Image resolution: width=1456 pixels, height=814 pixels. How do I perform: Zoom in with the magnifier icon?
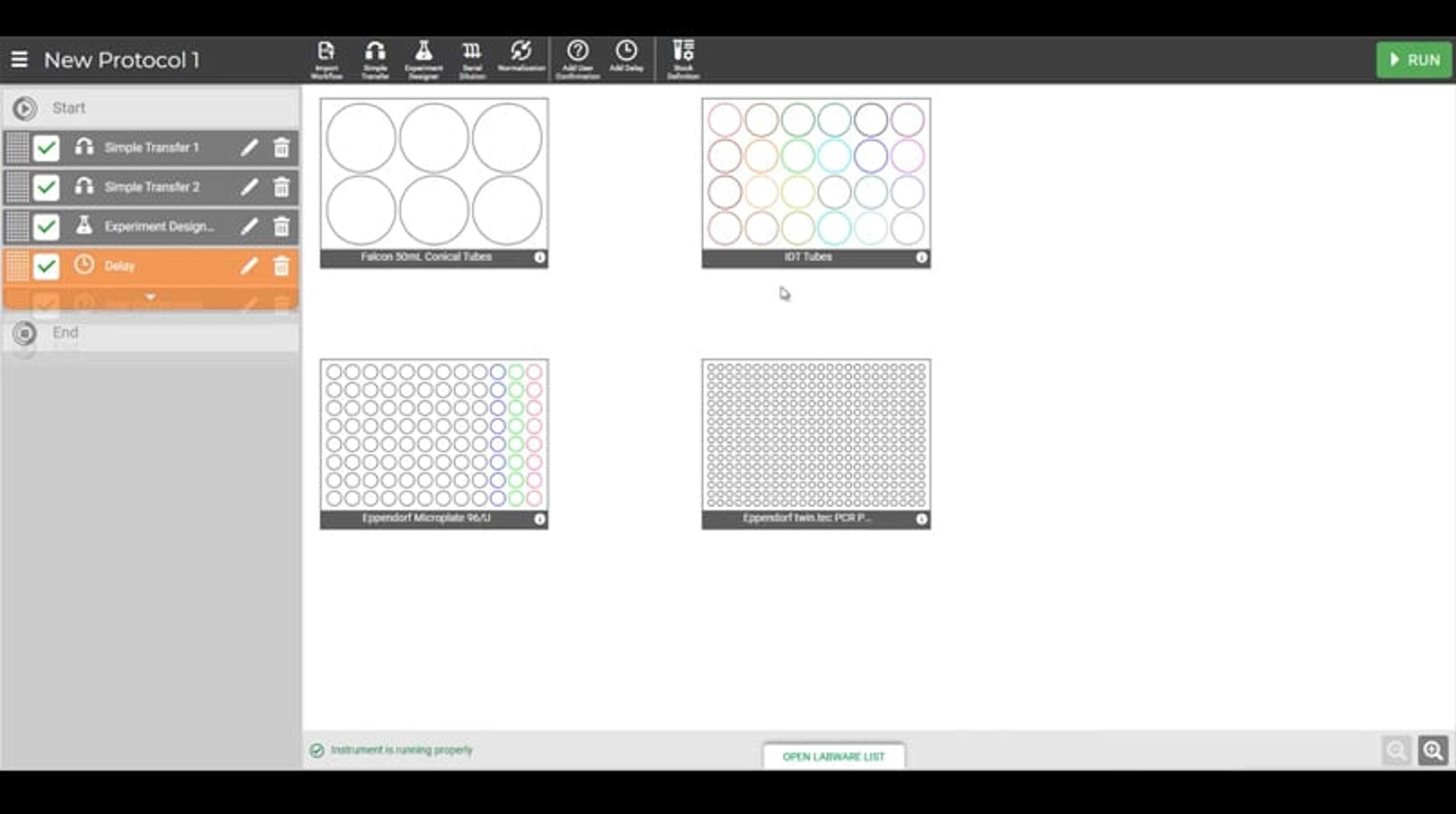click(x=1432, y=750)
